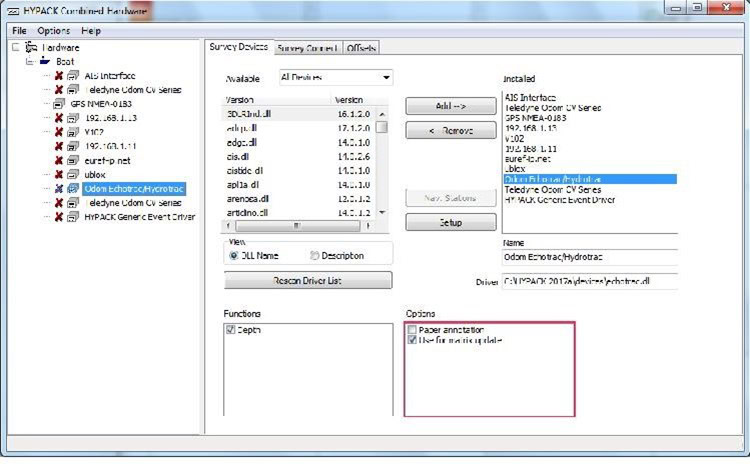Click the horizontal scrollbar left arrow
The image size is (750, 471).
coord(228,225)
